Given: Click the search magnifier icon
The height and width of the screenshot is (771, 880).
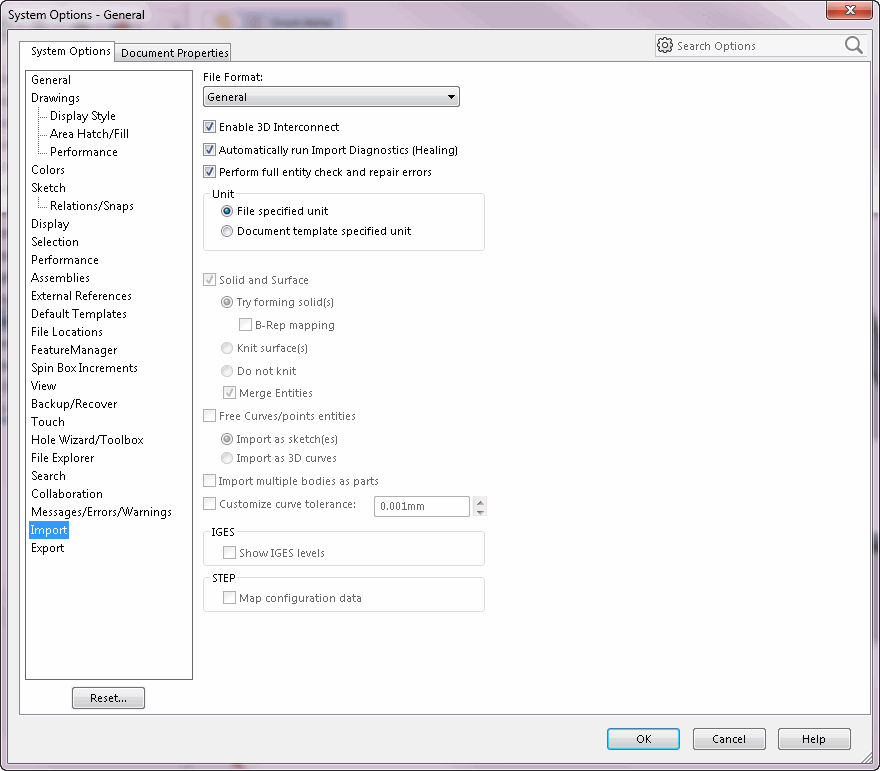Looking at the screenshot, I should coord(853,45).
